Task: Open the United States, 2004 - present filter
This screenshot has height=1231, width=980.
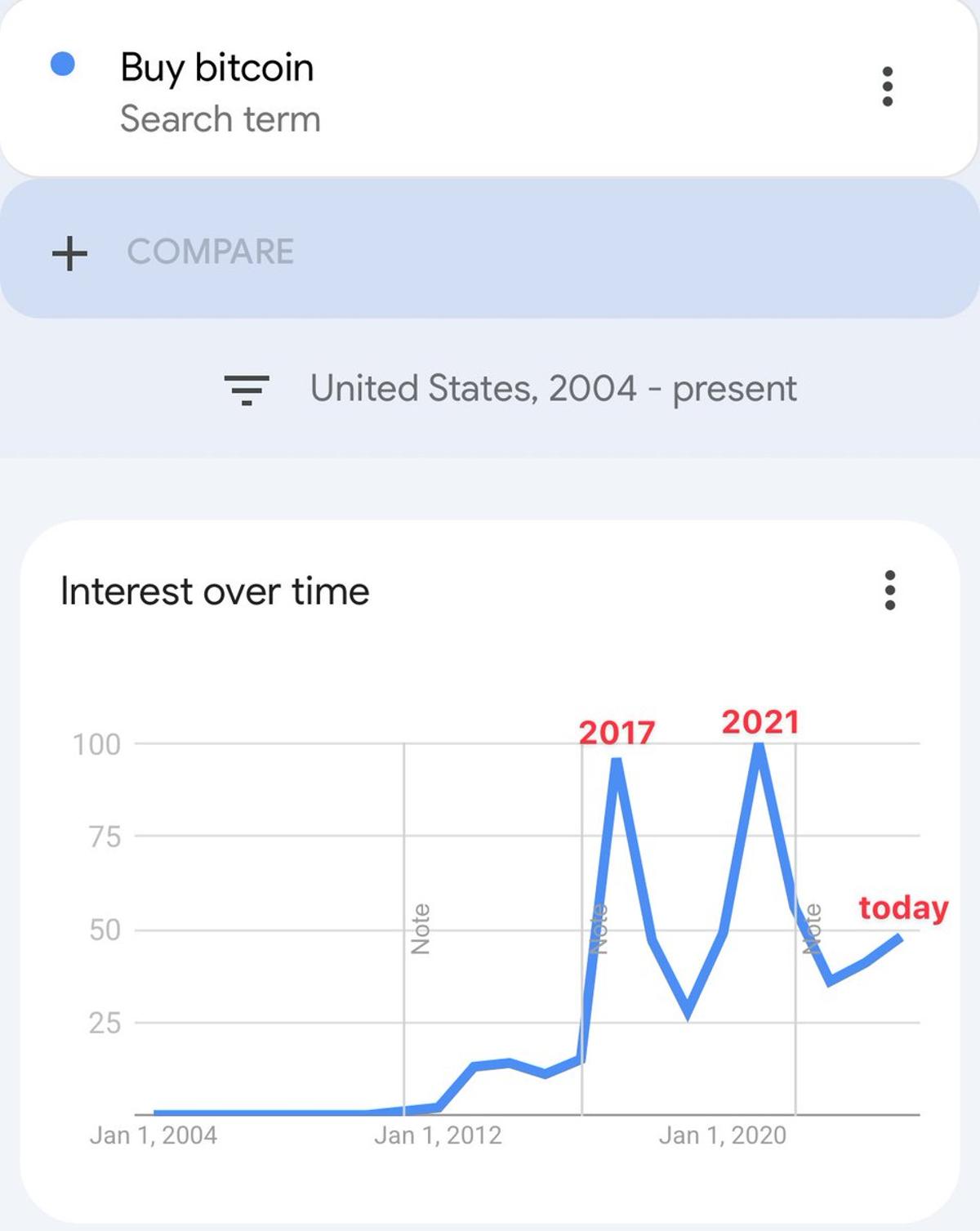Action: (x=552, y=390)
